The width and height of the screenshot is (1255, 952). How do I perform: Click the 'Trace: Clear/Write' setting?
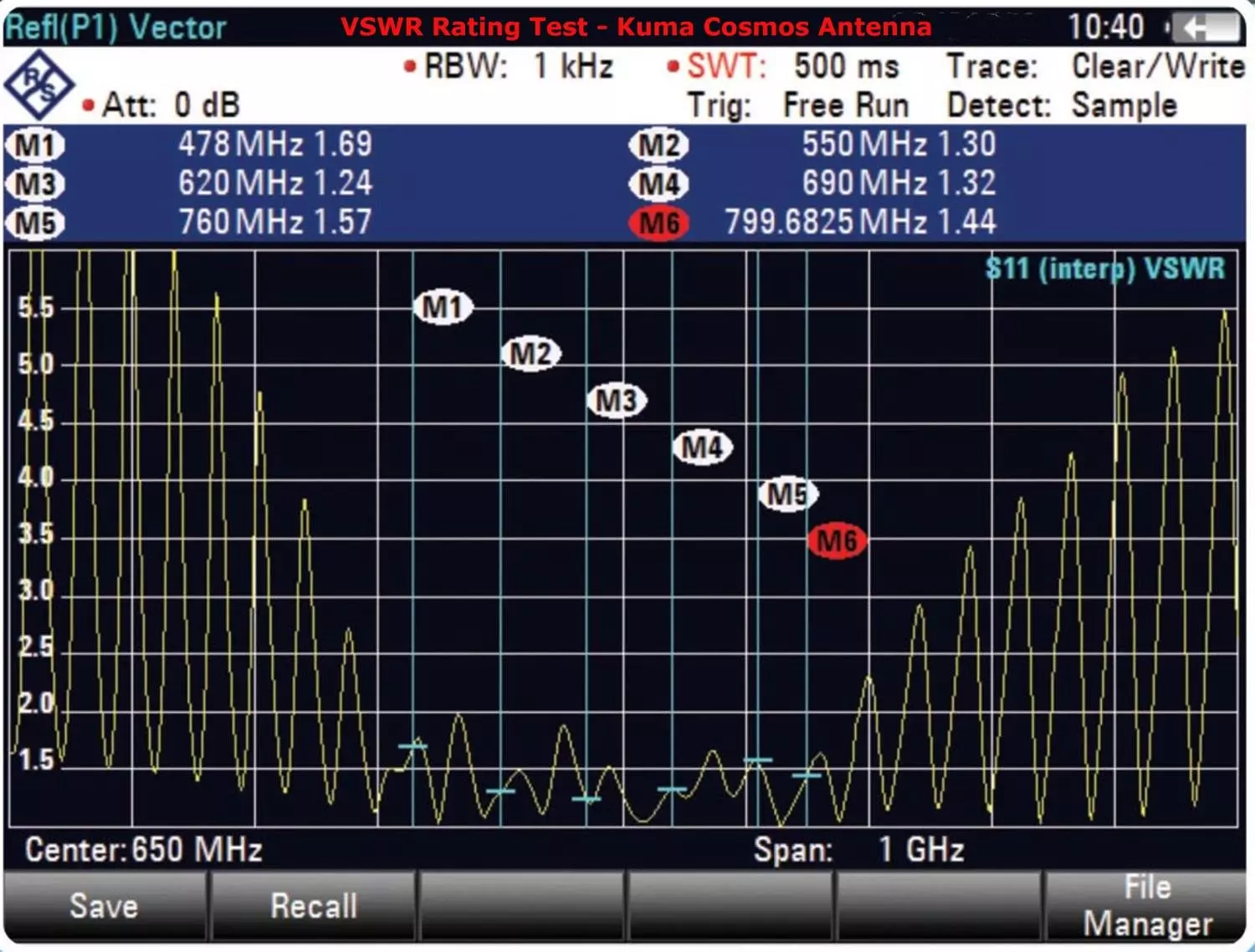pos(1096,66)
